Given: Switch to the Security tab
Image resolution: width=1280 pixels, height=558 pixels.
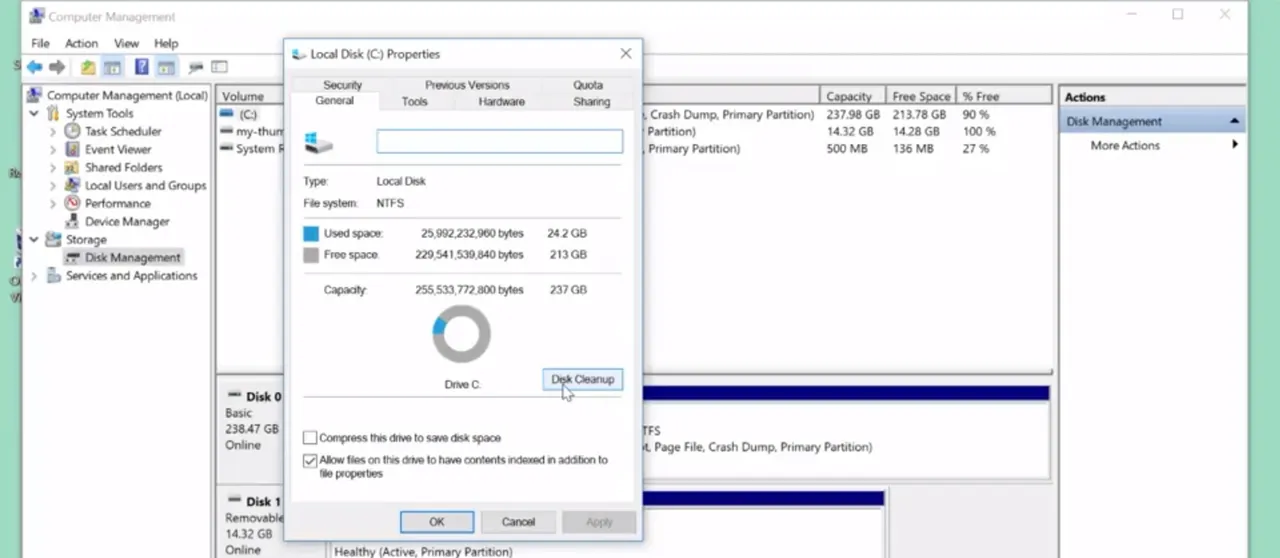Looking at the screenshot, I should (342, 85).
